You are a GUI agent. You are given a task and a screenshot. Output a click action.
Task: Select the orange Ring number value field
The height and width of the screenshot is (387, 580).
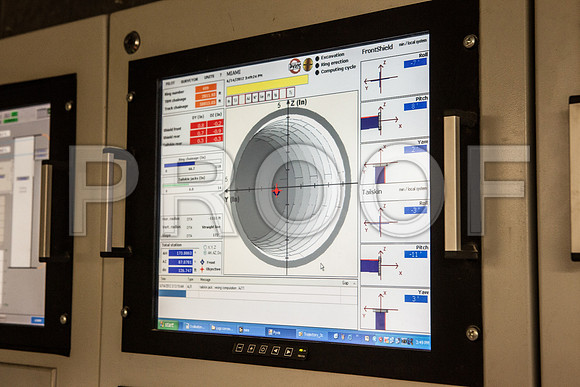click(206, 88)
